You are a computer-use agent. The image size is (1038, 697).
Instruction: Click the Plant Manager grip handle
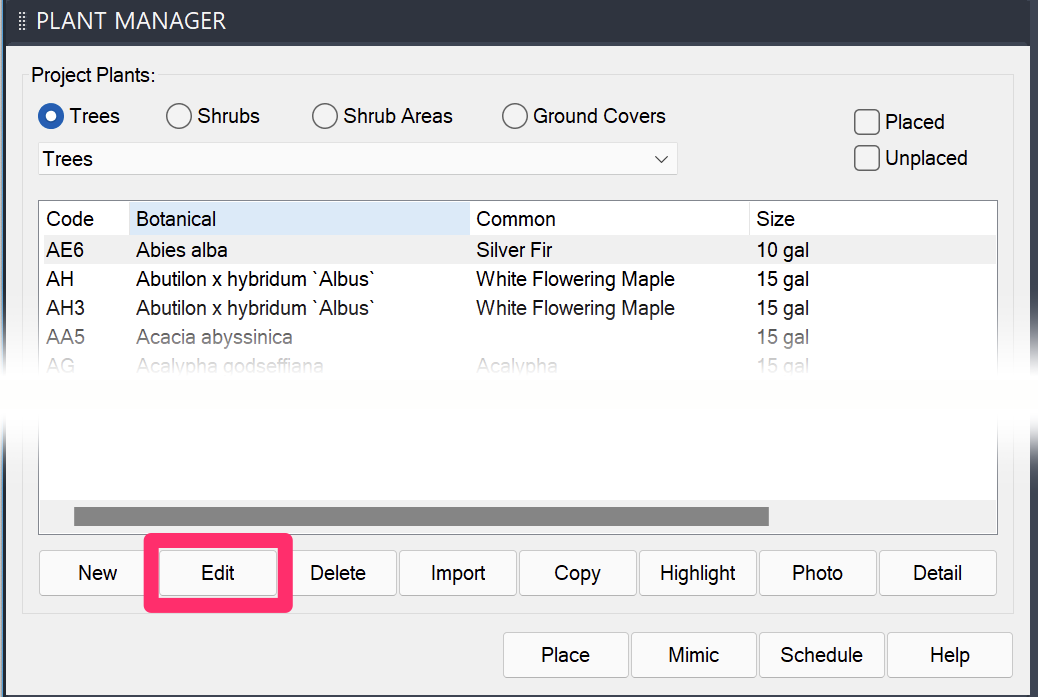pyautogui.click(x=22, y=21)
